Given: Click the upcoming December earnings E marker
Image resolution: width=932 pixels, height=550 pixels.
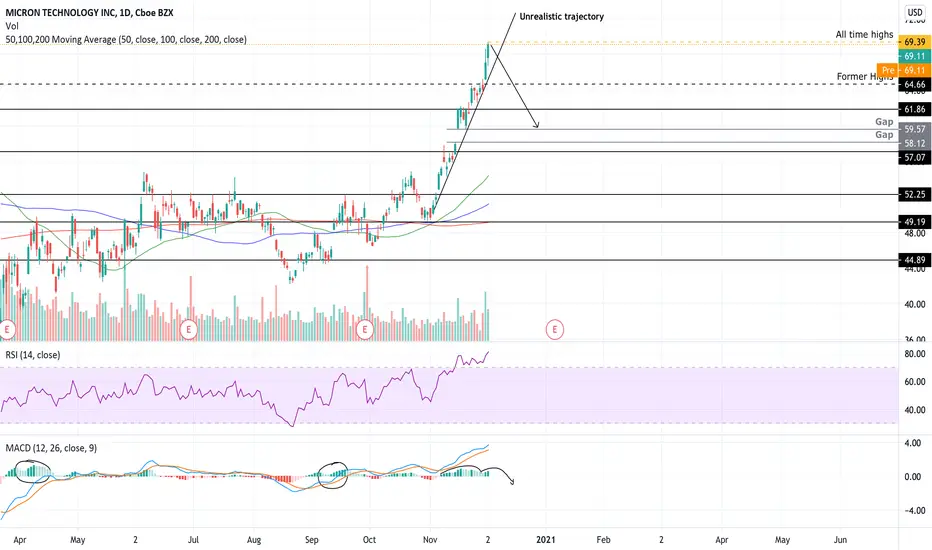Looking at the screenshot, I should pyautogui.click(x=555, y=329).
